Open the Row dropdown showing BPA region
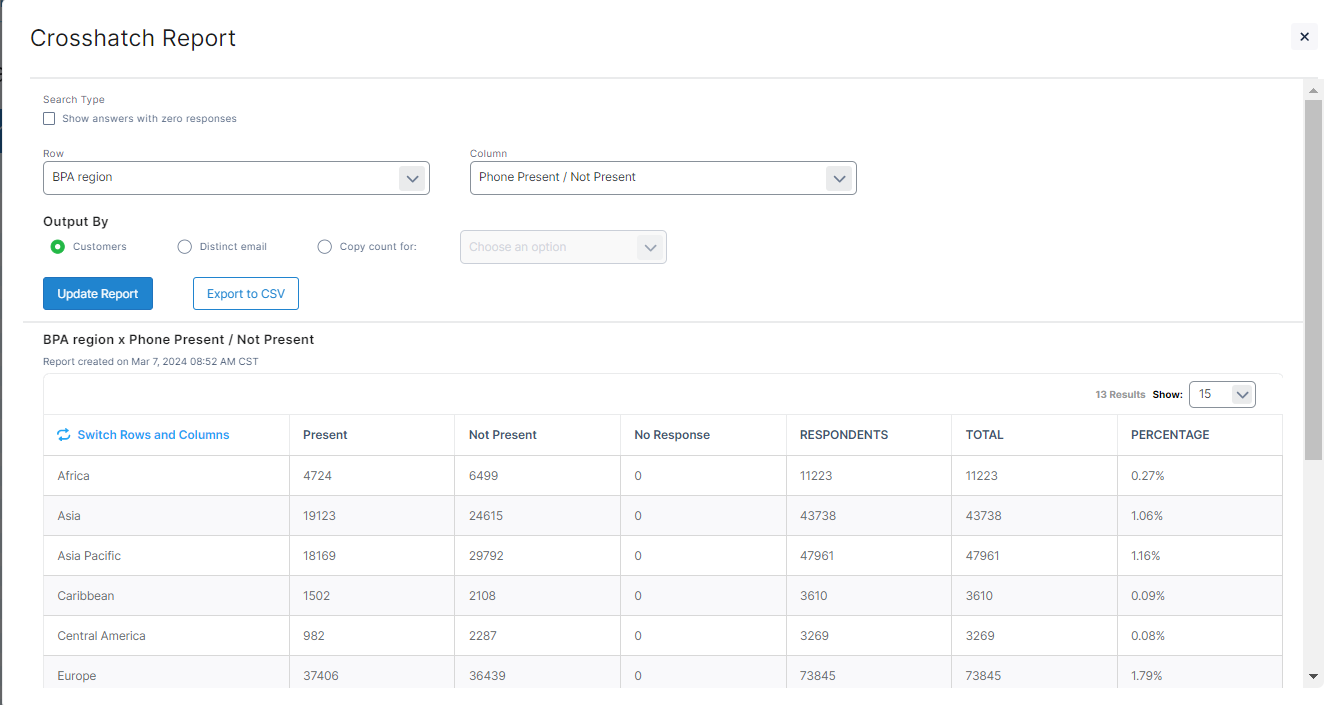Screen dimensions: 1326x705 [236, 178]
